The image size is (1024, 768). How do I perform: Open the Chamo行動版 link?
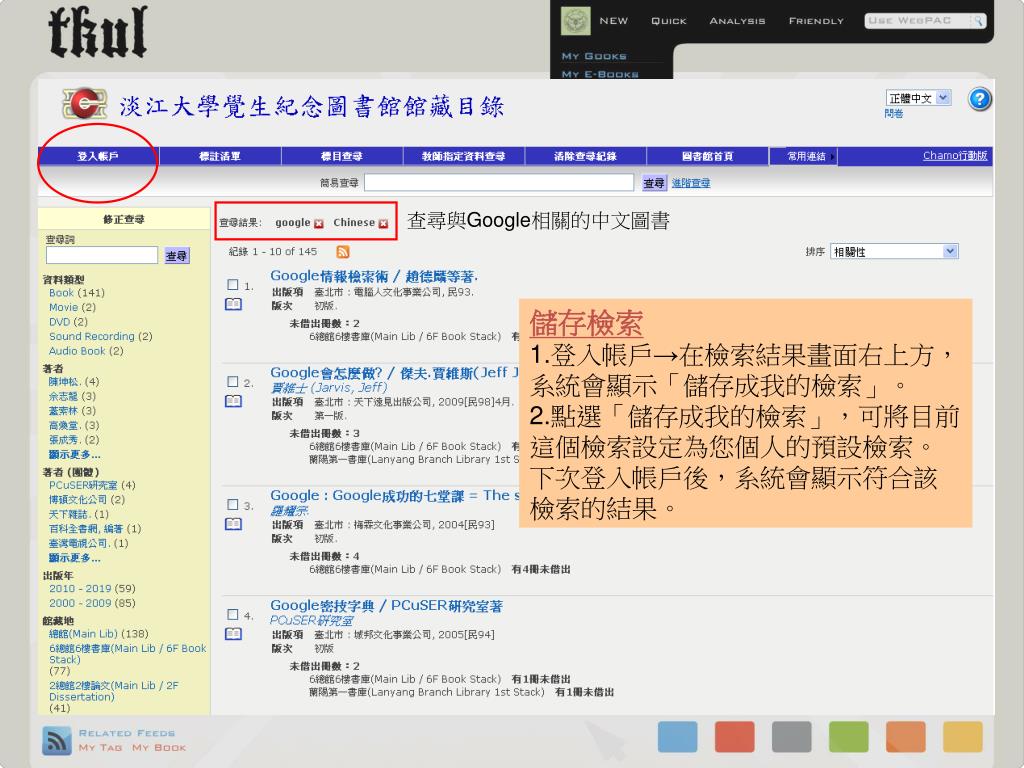coord(955,155)
